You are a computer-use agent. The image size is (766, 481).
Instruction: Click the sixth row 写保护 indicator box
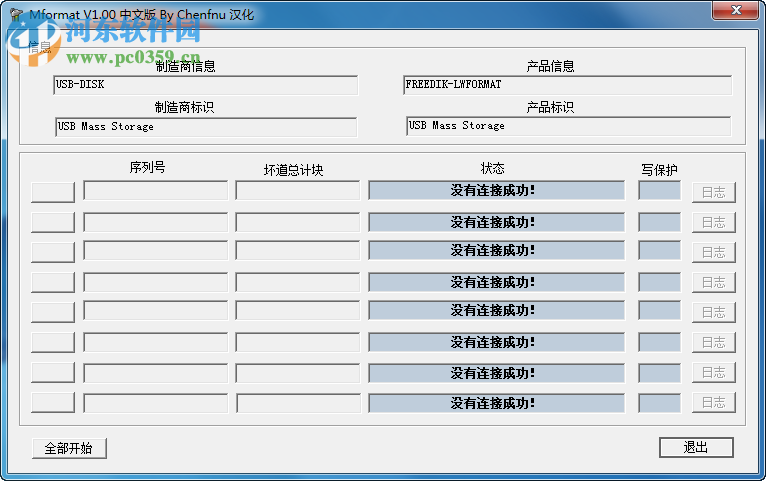coord(660,342)
